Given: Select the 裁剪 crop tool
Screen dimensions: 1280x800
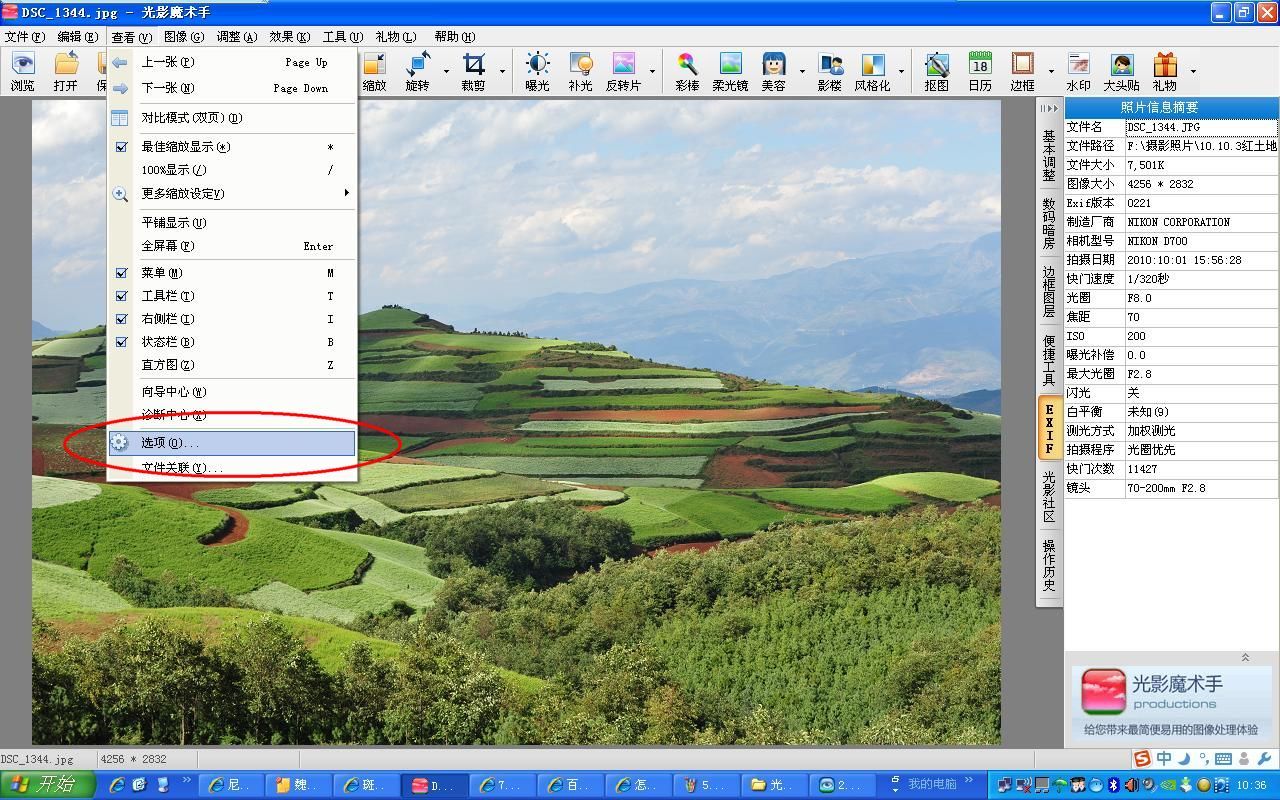Looking at the screenshot, I should pyautogui.click(x=473, y=72).
